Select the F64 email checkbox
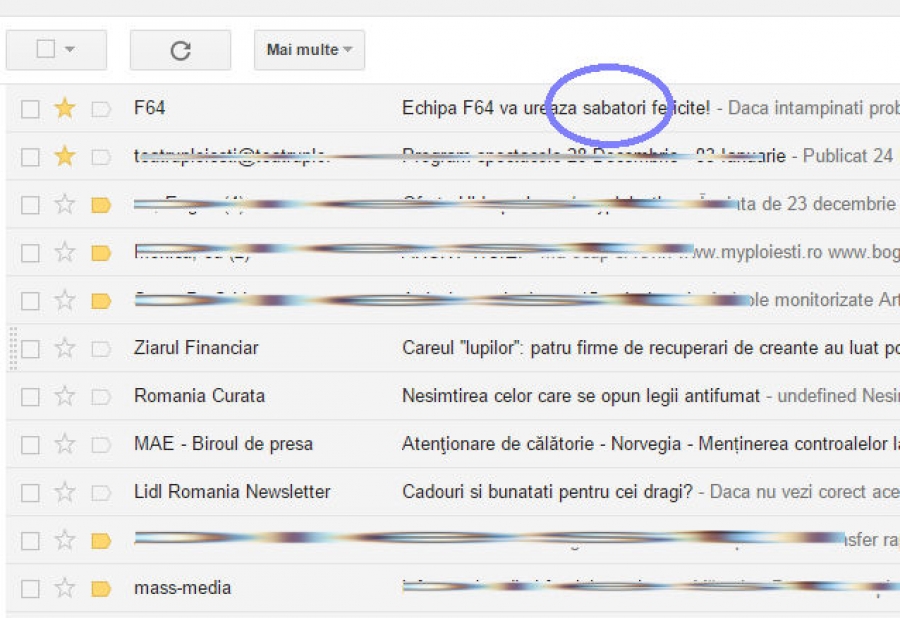900x618 pixels. click(x=30, y=109)
